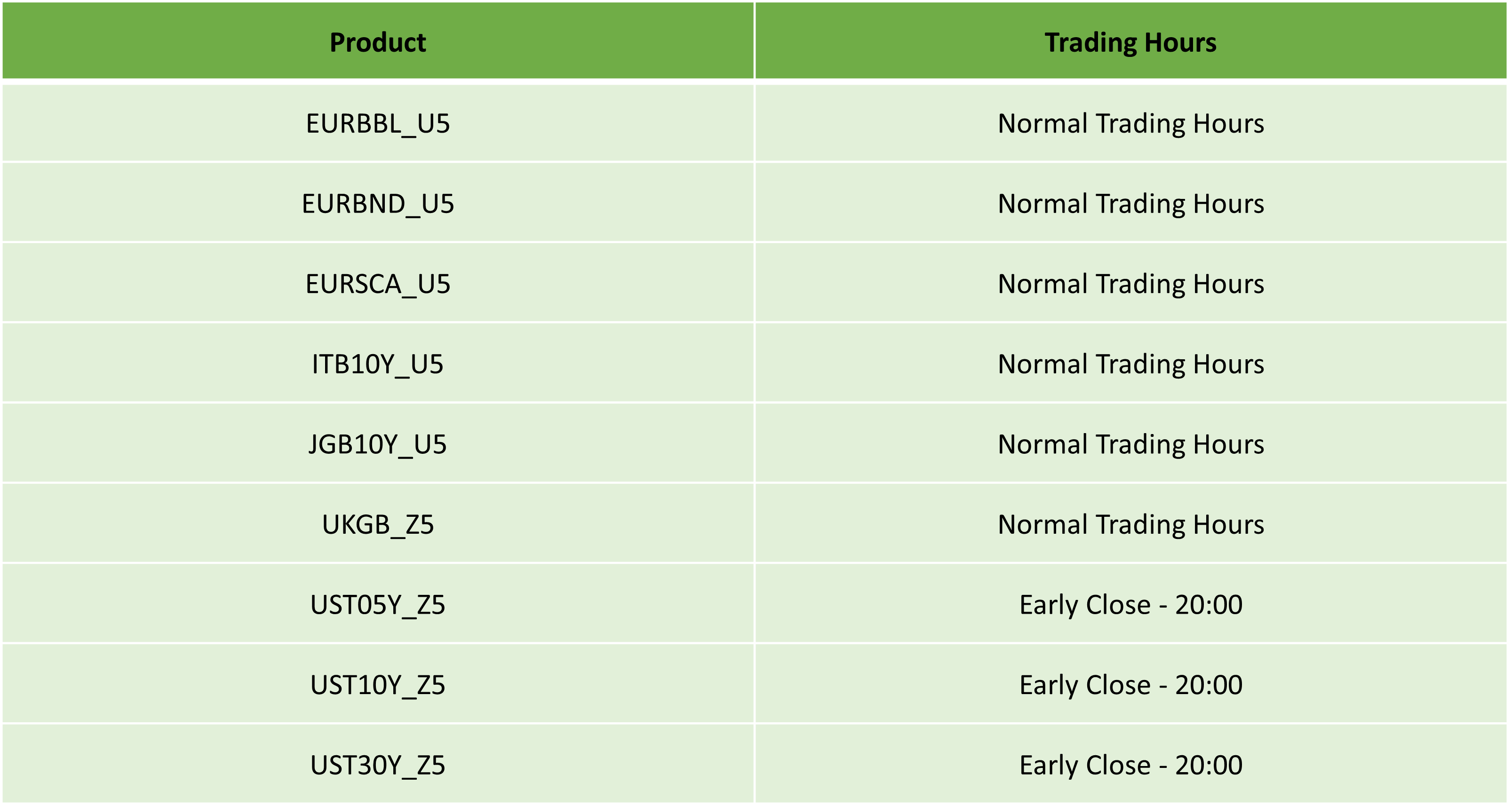Click Normal Trading Hours for EURBND_U5
The height and width of the screenshot is (806, 1512).
[1130, 203]
